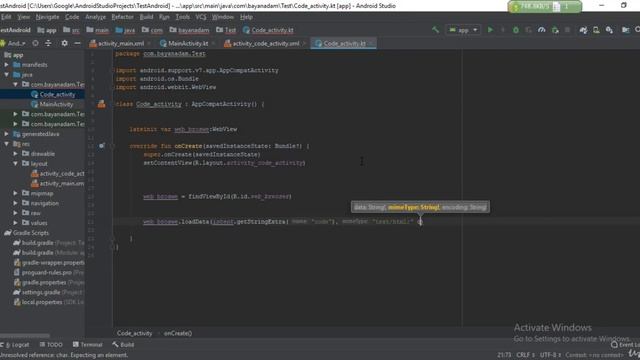Click the locate target icon in Project panel
The width and height of the screenshot is (640, 360).
(x=35, y=43)
